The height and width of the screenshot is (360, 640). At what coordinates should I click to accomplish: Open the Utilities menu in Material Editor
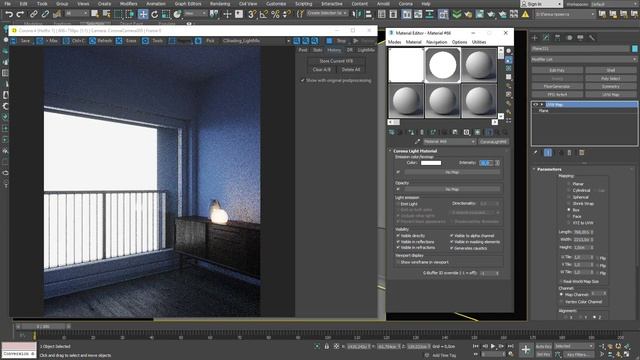point(479,42)
